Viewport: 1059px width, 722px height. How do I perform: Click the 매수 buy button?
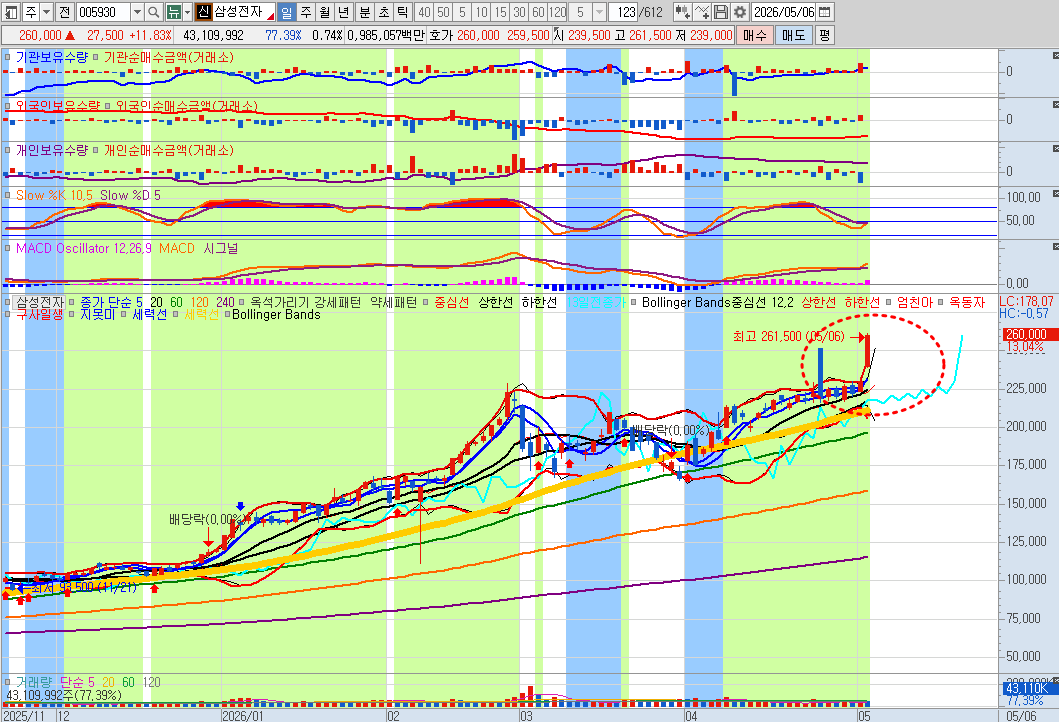coord(754,35)
